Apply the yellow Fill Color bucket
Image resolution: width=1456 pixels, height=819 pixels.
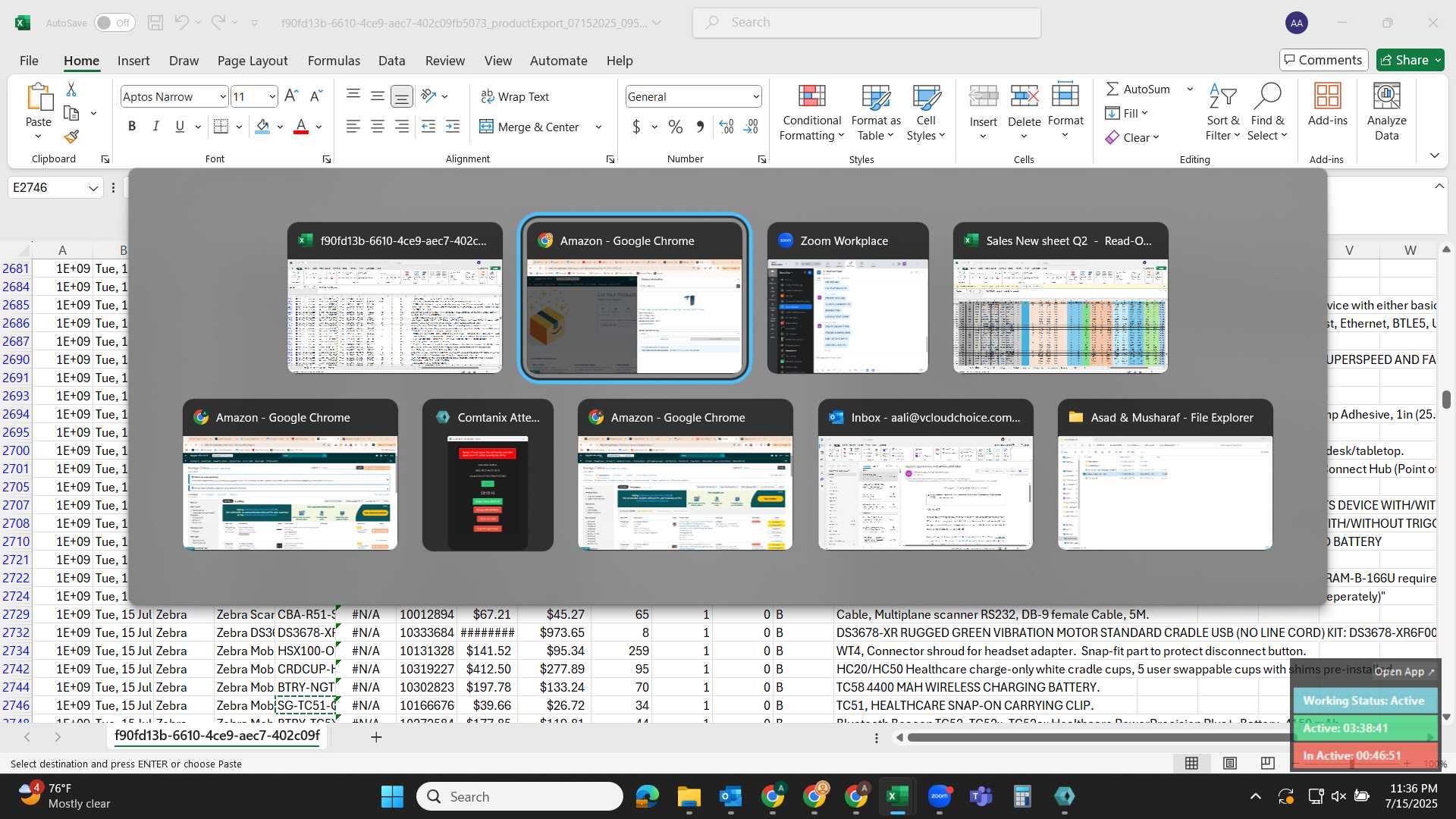[x=262, y=127]
